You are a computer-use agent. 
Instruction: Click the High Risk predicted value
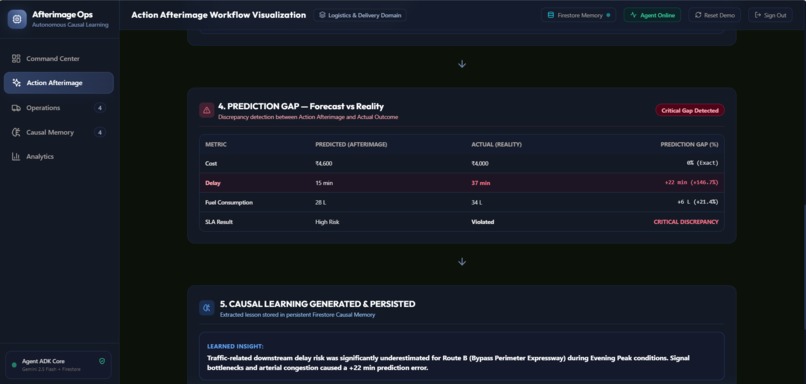327,222
